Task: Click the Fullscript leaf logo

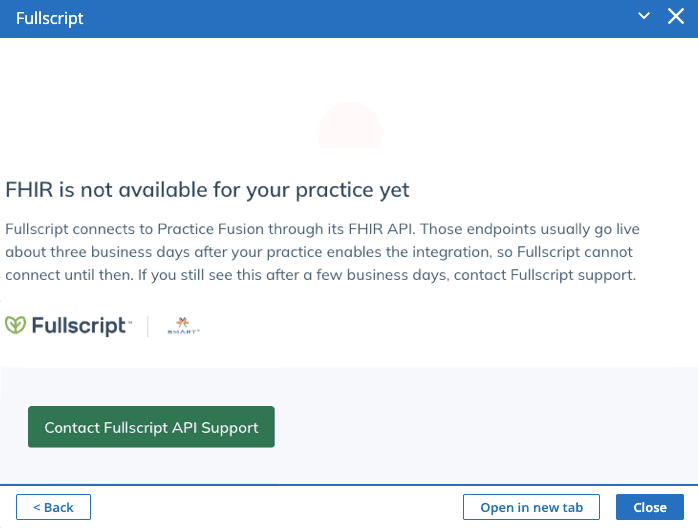Action: pos(16,325)
